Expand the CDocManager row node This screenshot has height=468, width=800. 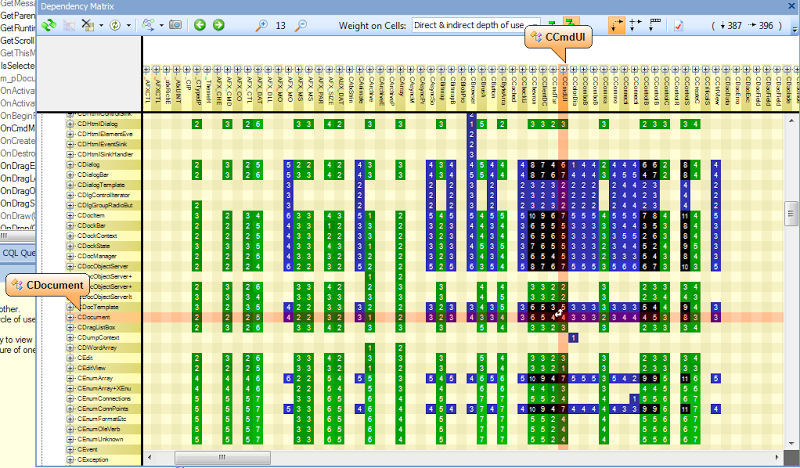click(70, 256)
